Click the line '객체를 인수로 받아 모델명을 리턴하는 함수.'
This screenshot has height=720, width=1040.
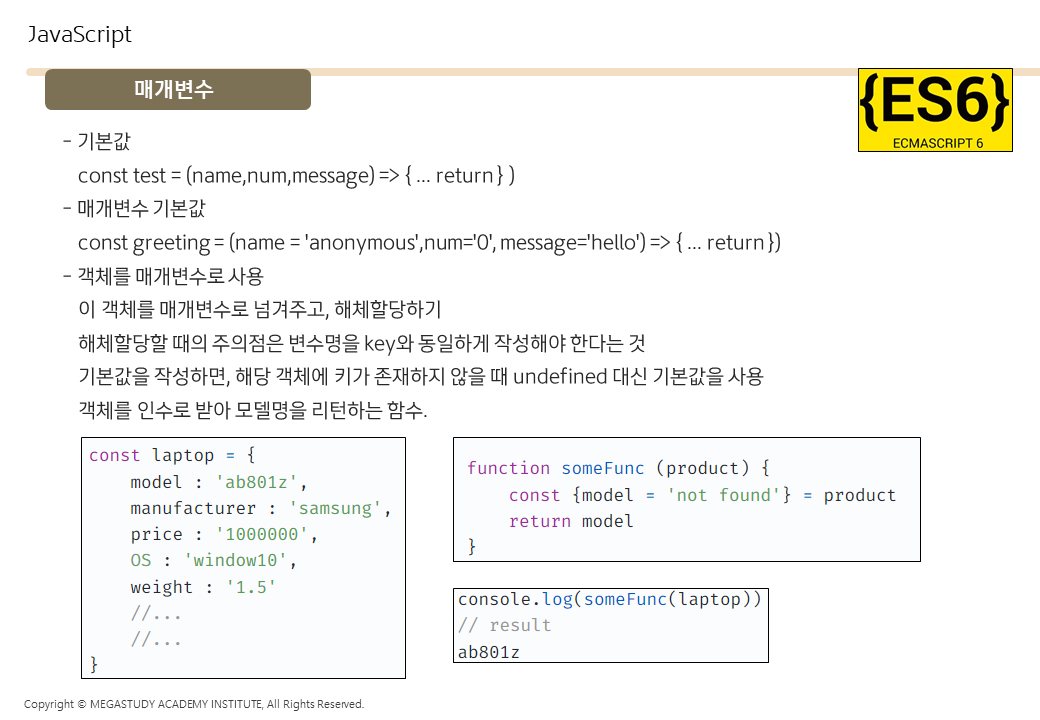(x=253, y=410)
